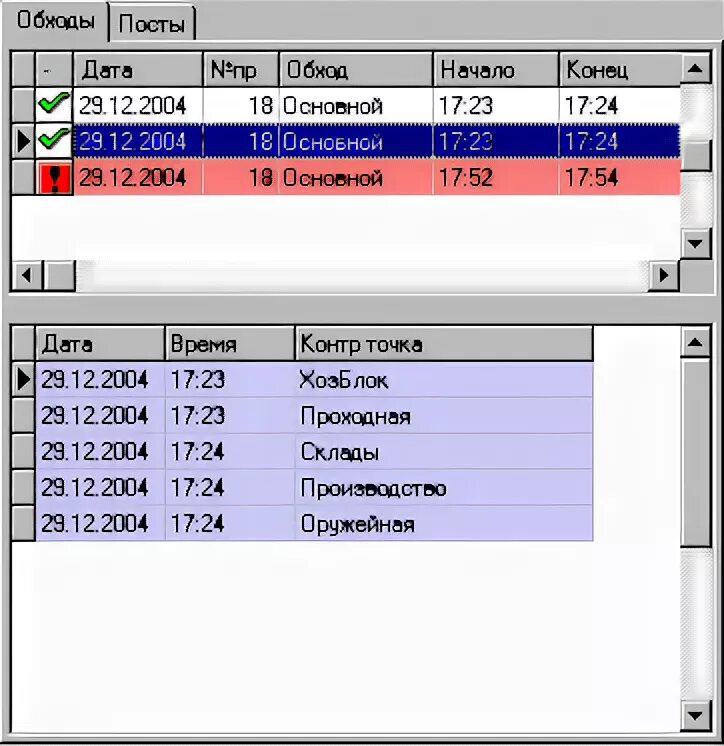Select ХозБлок checkpoint cell
This screenshot has height=746, width=724.
coord(444,380)
